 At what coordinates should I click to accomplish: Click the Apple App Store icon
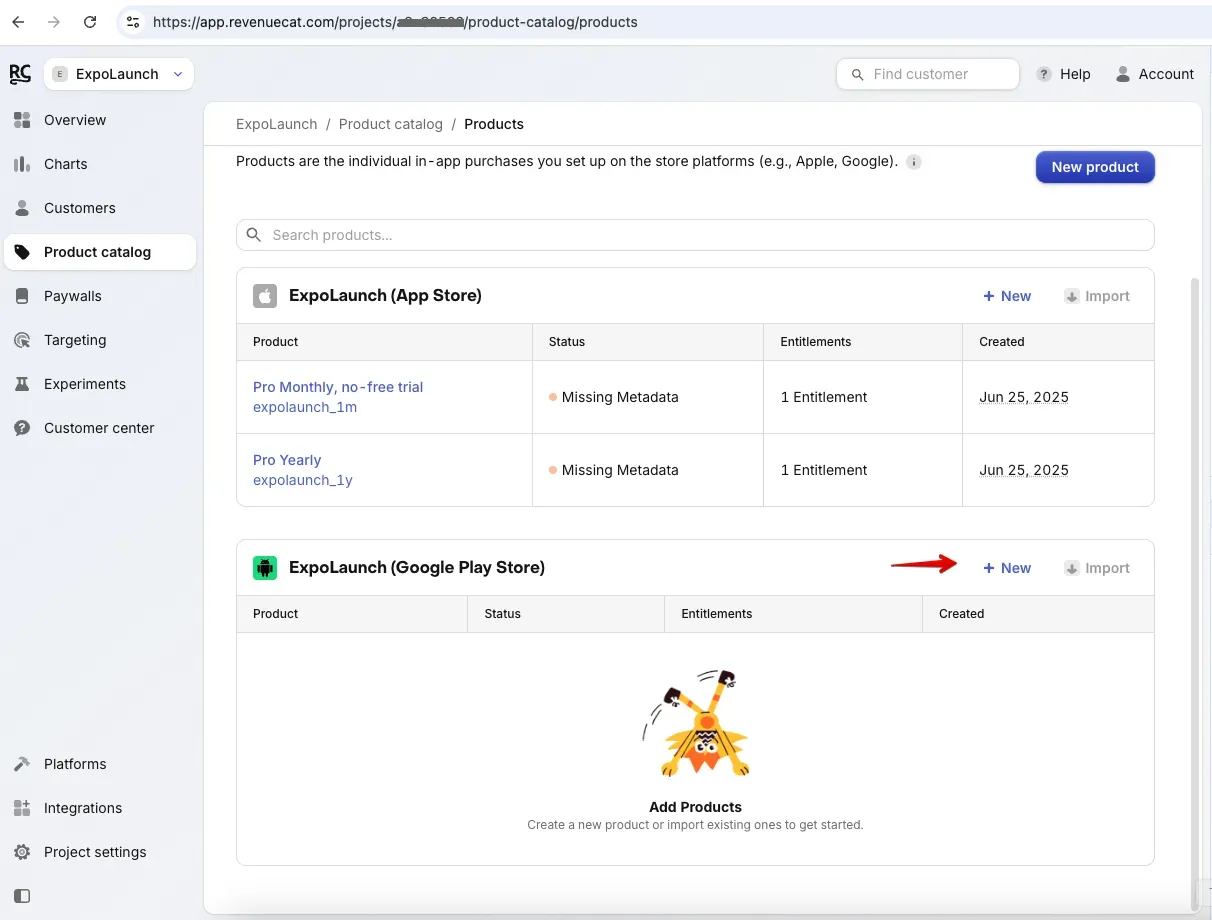(x=265, y=296)
